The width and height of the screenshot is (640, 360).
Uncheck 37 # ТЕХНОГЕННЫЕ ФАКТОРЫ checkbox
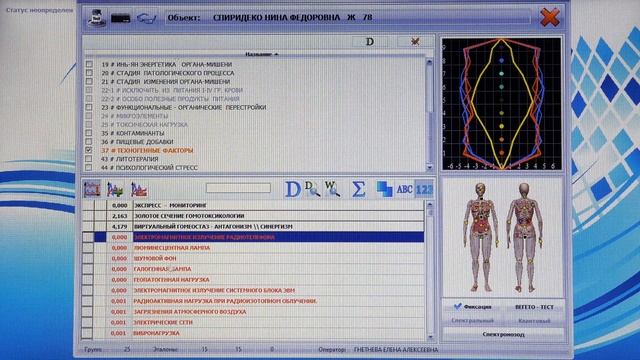[89, 150]
